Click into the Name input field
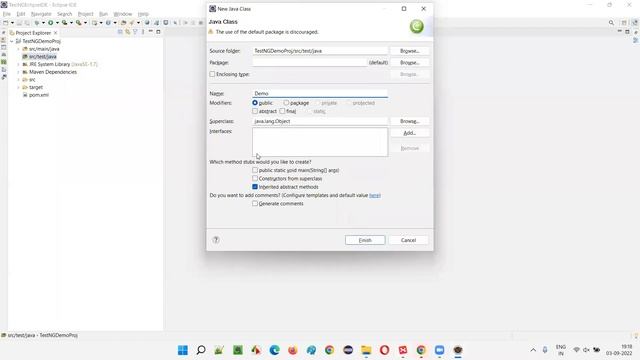The height and width of the screenshot is (360, 640). (320, 93)
